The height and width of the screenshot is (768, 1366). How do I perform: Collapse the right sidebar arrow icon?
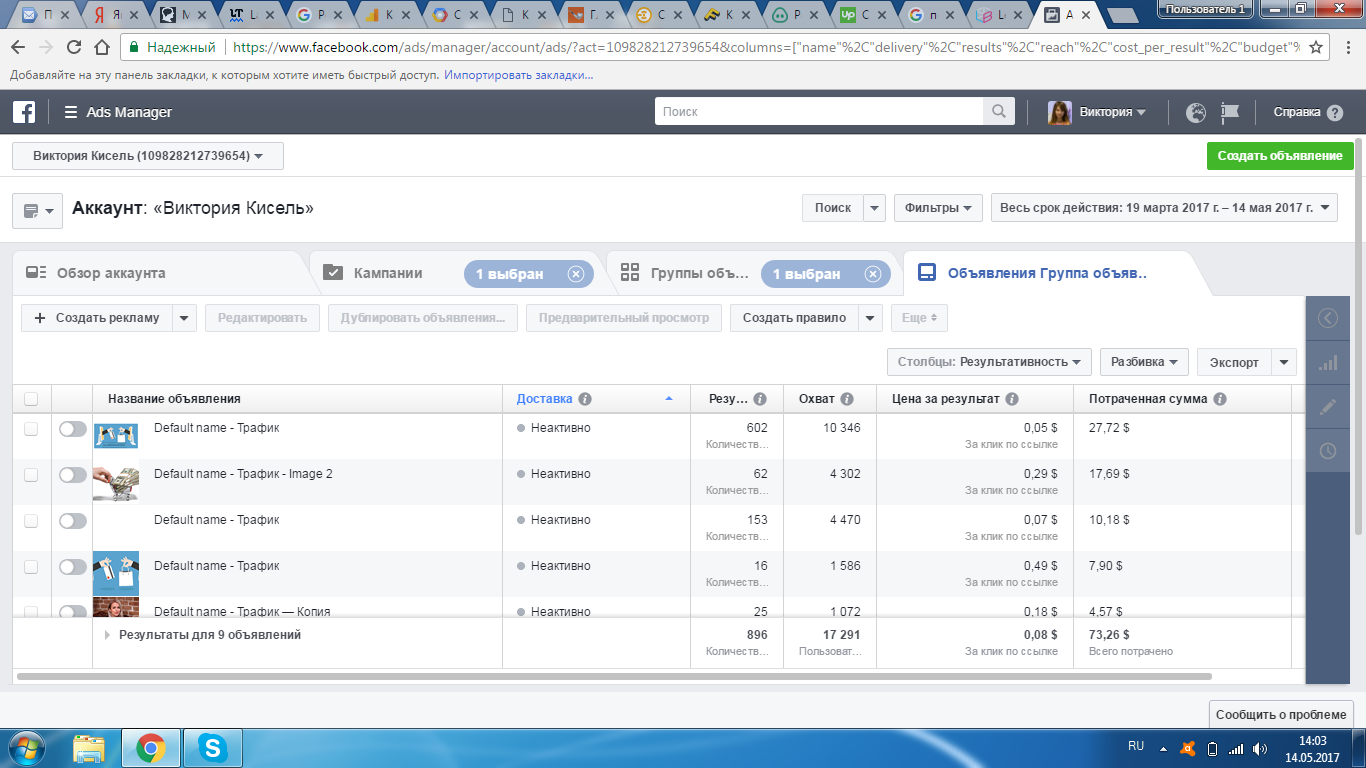click(x=1327, y=318)
